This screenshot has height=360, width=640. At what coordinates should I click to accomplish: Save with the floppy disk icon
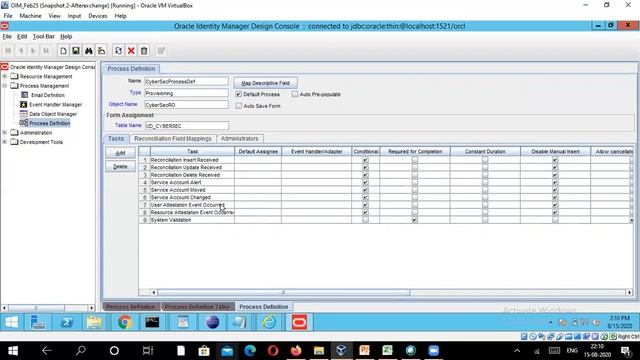pos(76,51)
